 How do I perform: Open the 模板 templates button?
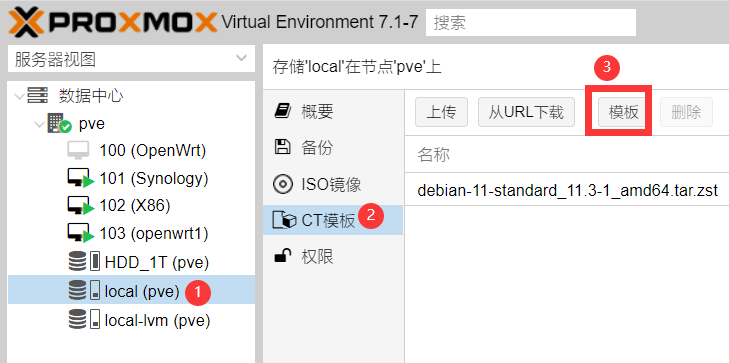click(x=623, y=112)
